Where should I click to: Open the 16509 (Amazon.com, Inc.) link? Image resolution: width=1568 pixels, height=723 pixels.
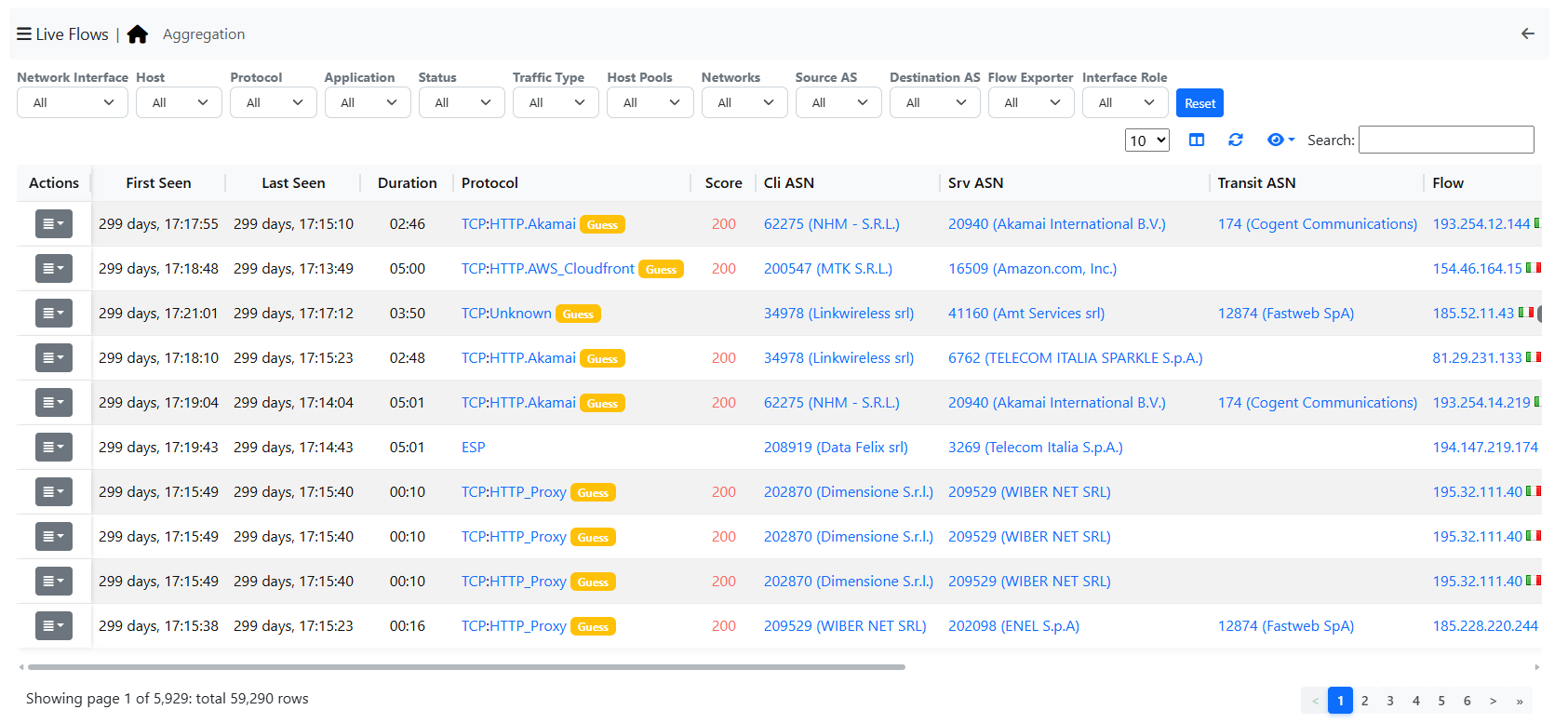(1032, 269)
